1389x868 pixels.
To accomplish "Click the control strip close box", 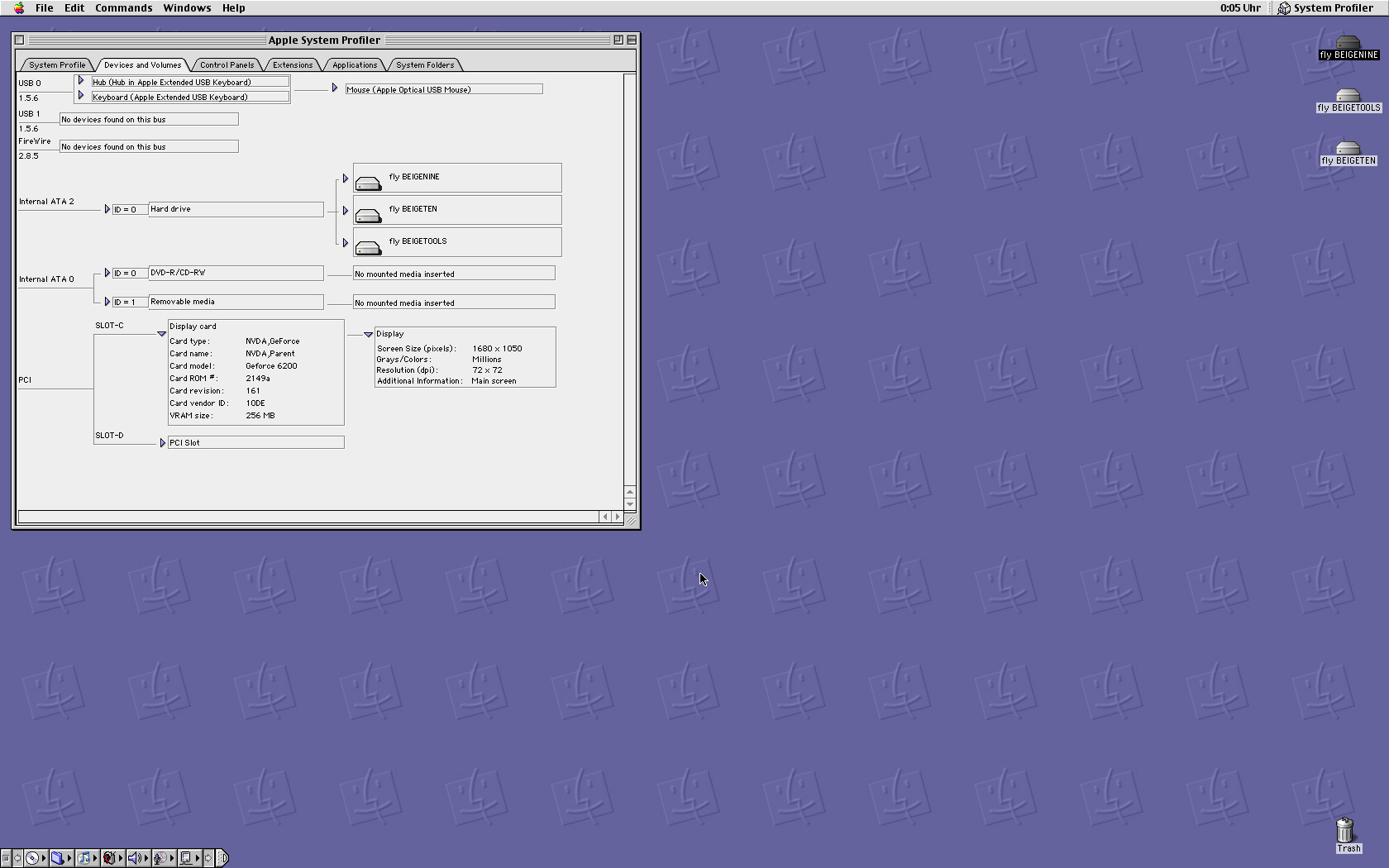I will tap(6, 858).
